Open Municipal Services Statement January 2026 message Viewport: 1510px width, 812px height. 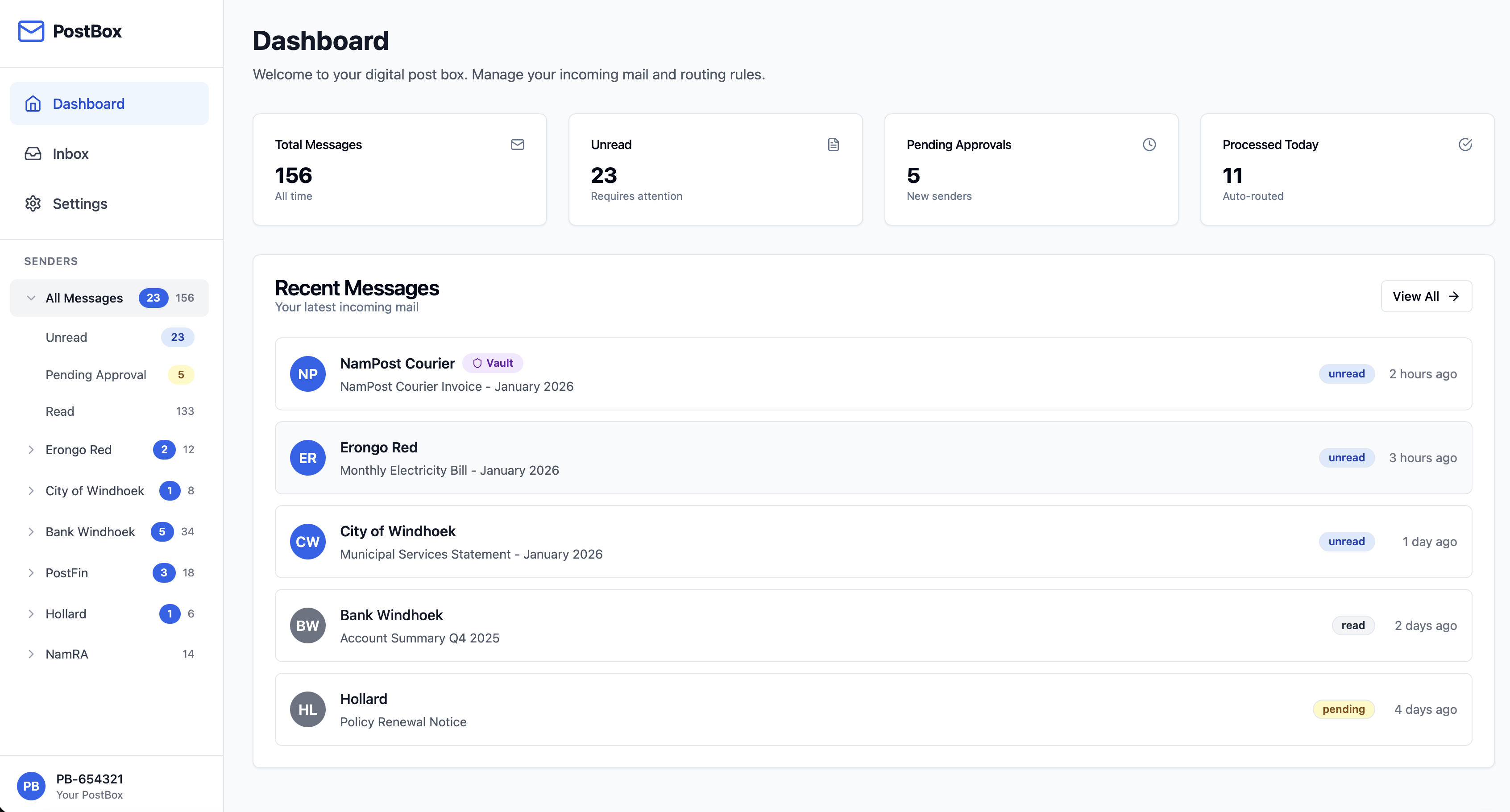click(x=873, y=542)
